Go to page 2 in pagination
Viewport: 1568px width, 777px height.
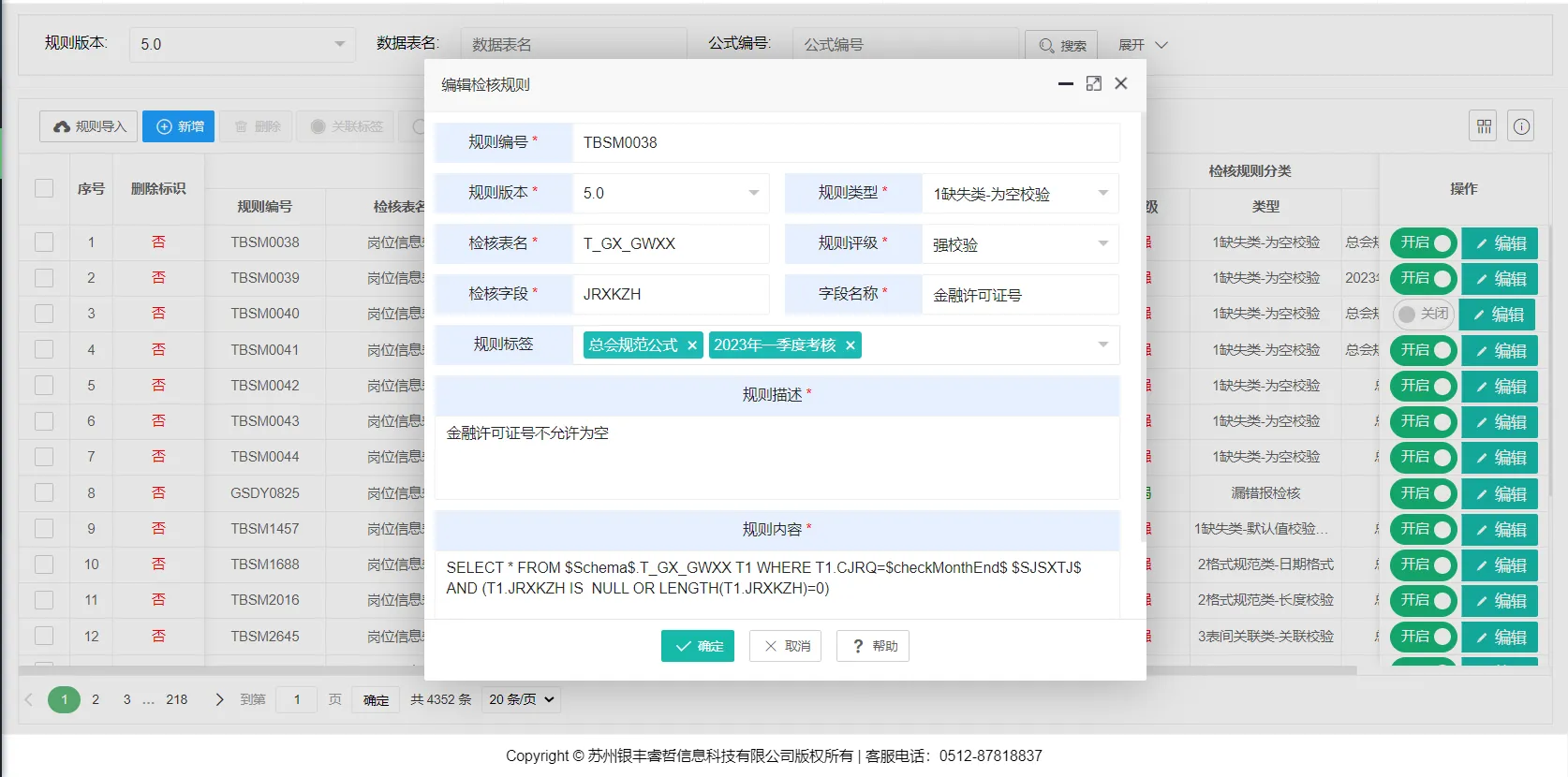click(96, 699)
